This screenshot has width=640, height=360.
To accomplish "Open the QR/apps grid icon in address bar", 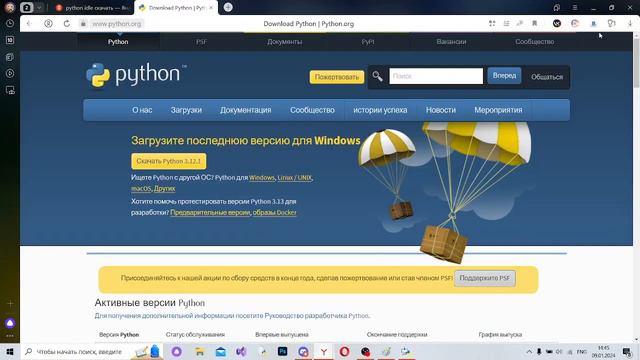I will coord(492,24).
